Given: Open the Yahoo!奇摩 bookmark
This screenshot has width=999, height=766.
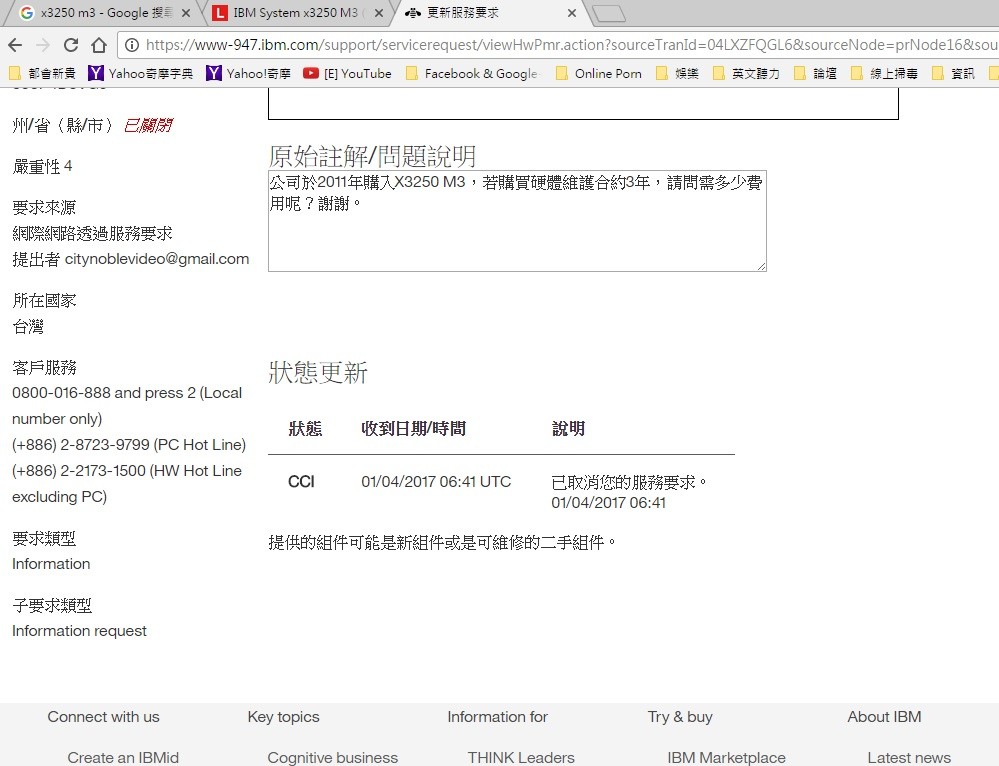Looking at the screenshot, I should [248, 73].
